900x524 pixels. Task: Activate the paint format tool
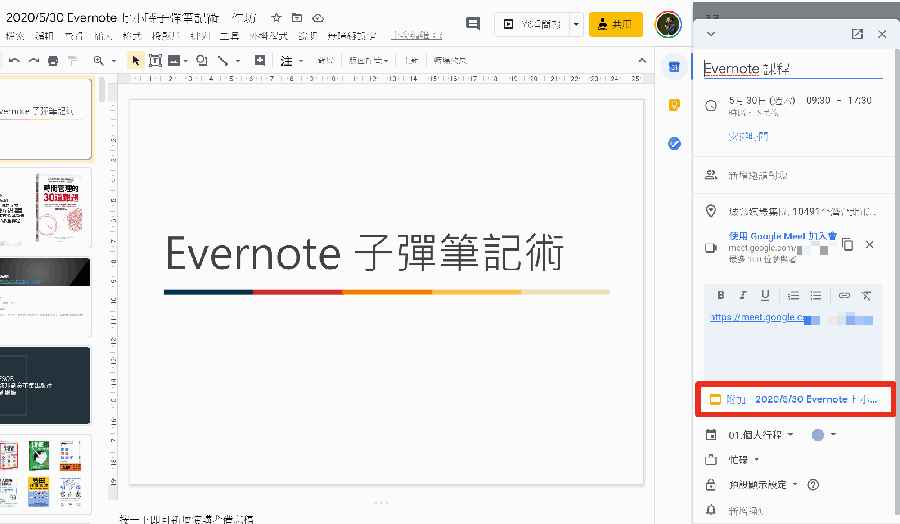click(72, 60)
